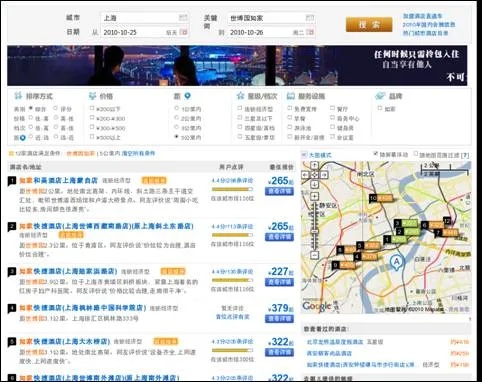Screen dimensions: 482x382
Task: Recenter map using the middle pan control
Action: pos(314,175)
